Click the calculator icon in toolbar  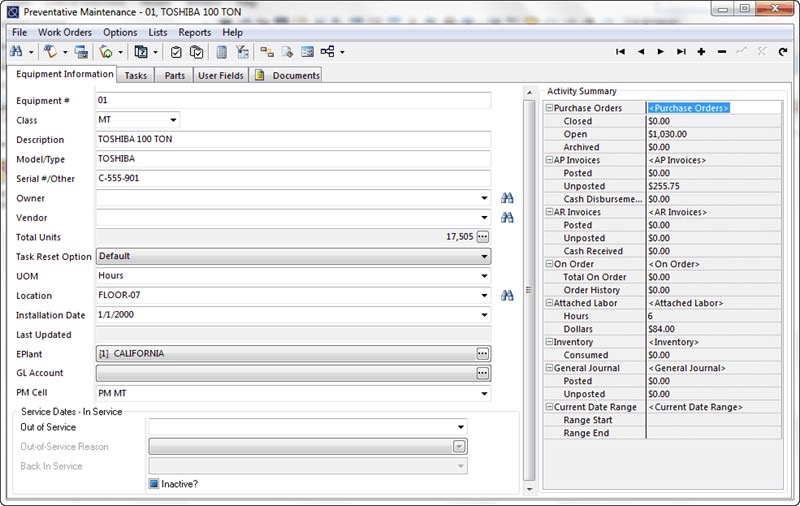222,52
